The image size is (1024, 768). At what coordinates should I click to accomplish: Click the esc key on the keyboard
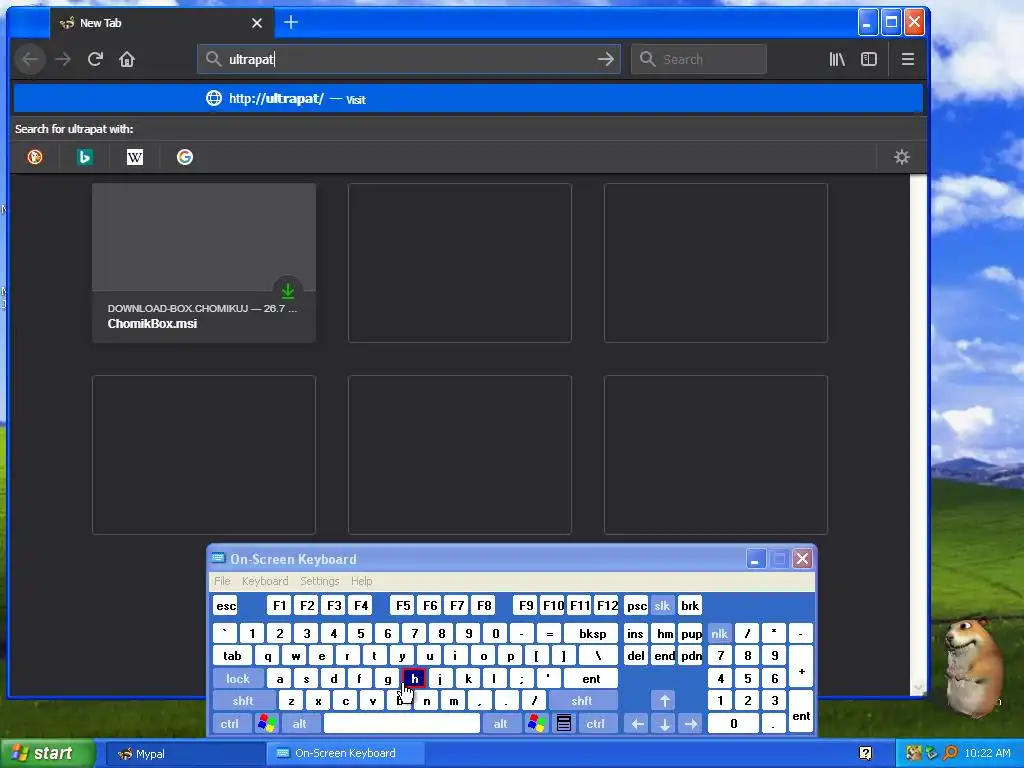coord(226,605)
